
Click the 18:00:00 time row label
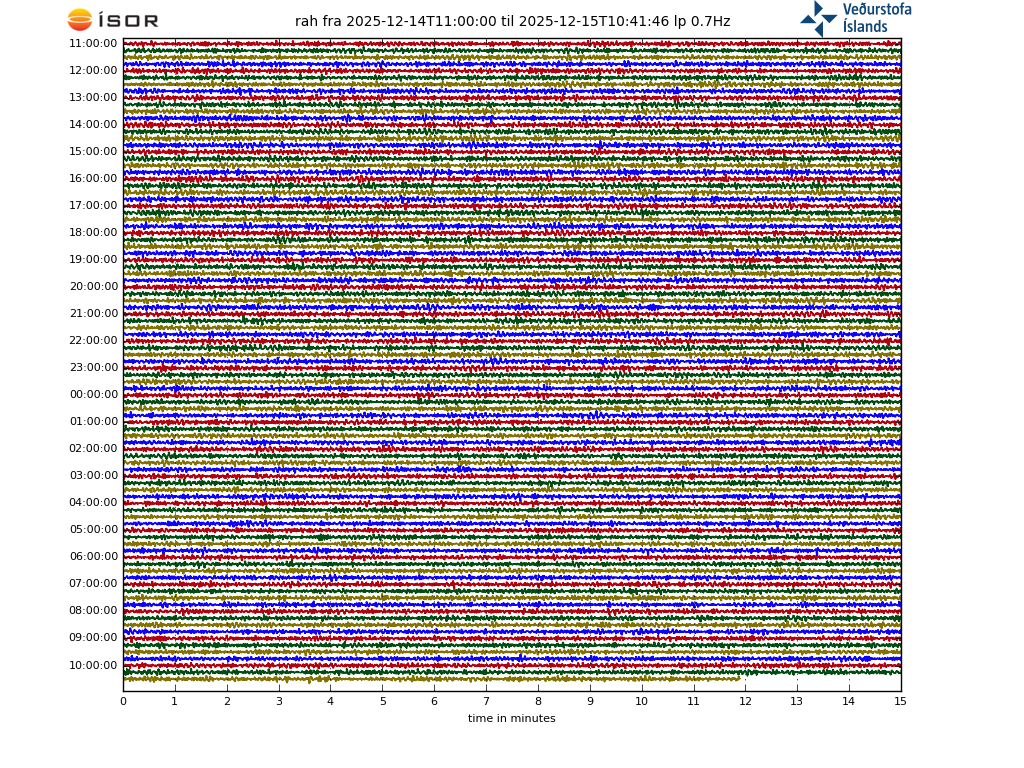click(93, 233)
